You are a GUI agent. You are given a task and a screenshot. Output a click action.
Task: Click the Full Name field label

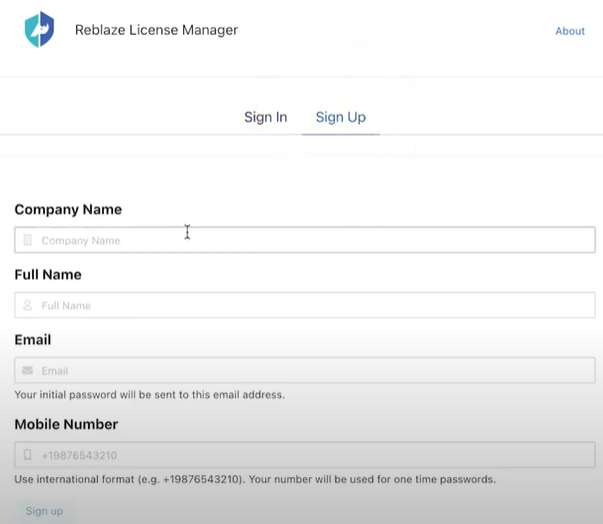(48, 275)
